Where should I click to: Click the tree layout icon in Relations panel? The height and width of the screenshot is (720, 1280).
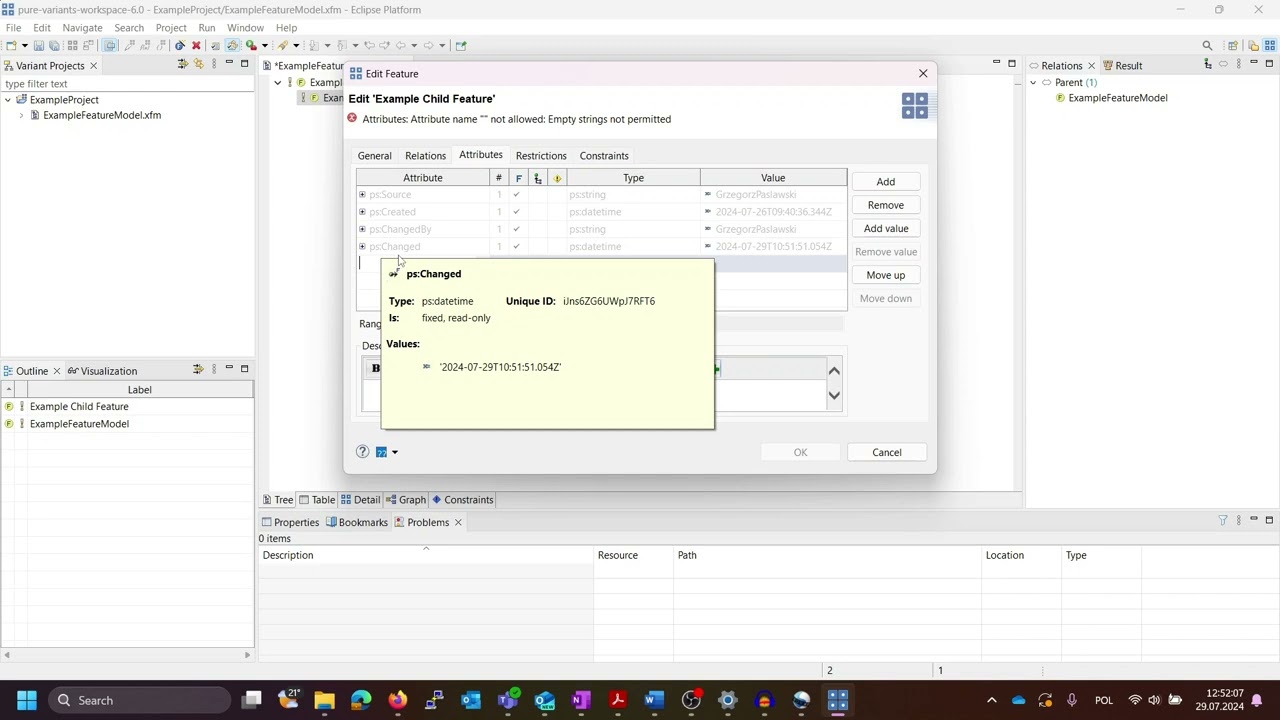click(x=1207, y=64)
